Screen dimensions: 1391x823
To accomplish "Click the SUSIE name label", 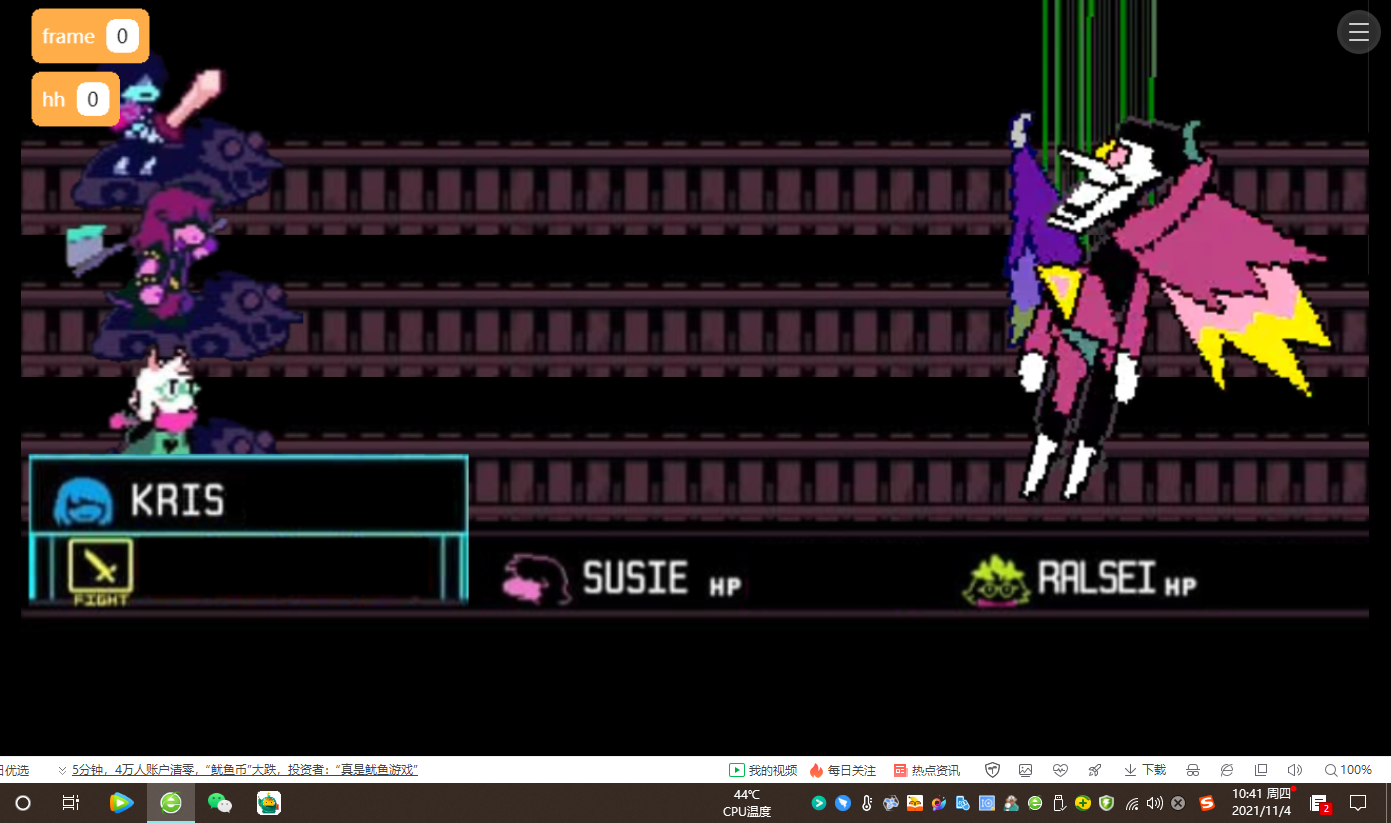I will 636,578.
